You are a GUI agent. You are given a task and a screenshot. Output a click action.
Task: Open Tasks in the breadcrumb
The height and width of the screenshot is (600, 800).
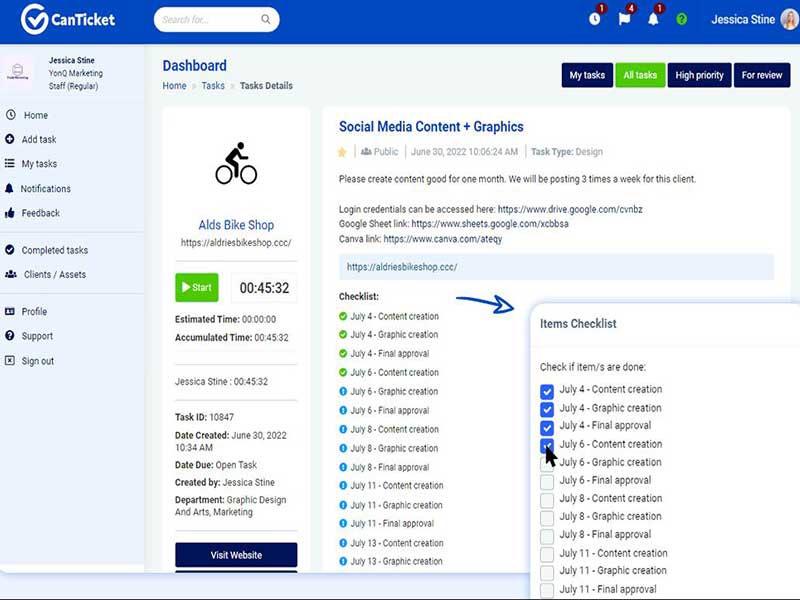[x=213, y=86]
